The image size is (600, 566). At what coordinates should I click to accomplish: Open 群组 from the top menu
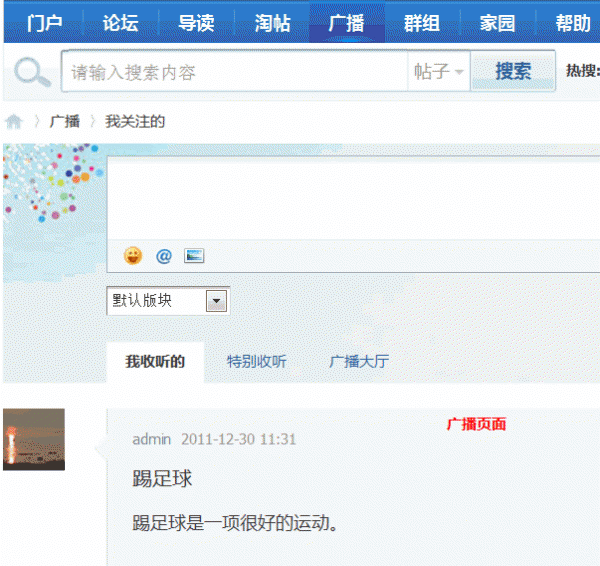(x=422, y=23)
